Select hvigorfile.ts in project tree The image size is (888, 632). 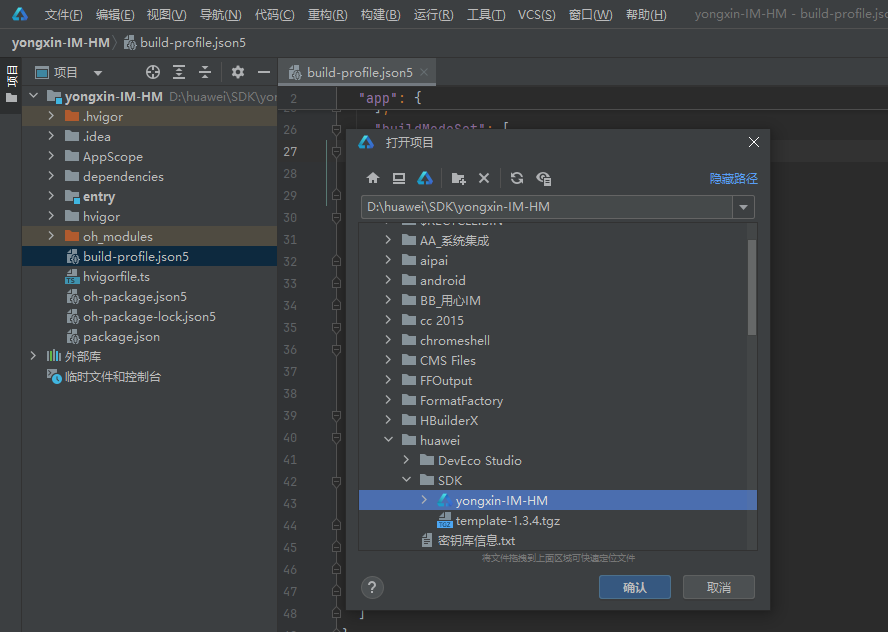[116, 276]
